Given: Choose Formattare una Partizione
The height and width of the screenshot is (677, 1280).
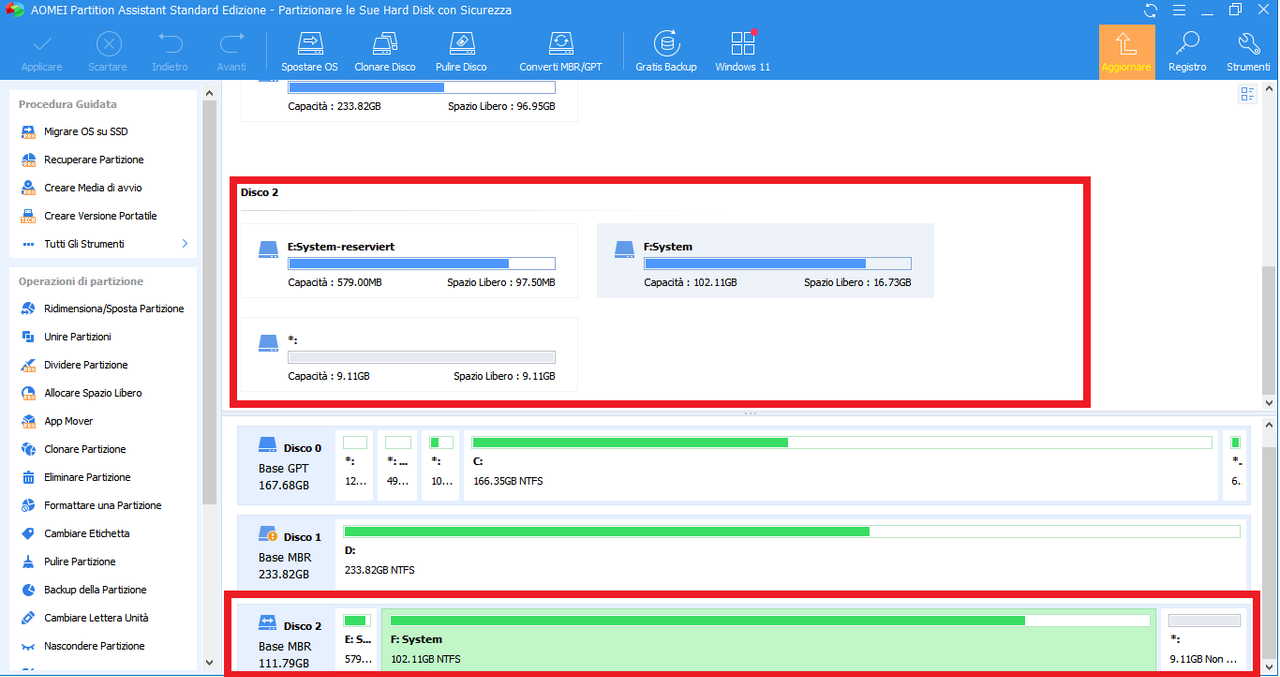Looking at the screenshot, I should pyautogui.click(x=102, y=504).
